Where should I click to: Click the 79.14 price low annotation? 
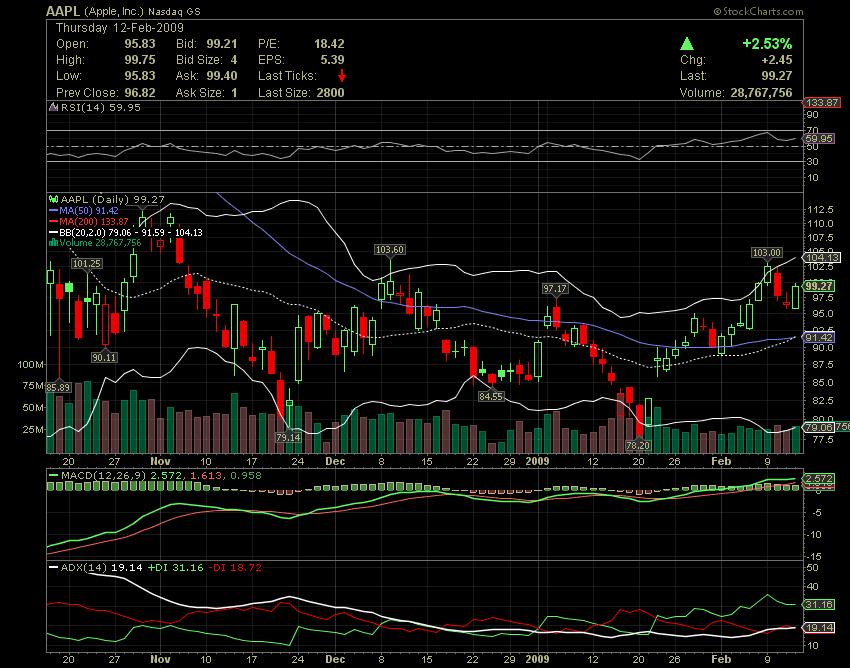(x=288, y=437)
